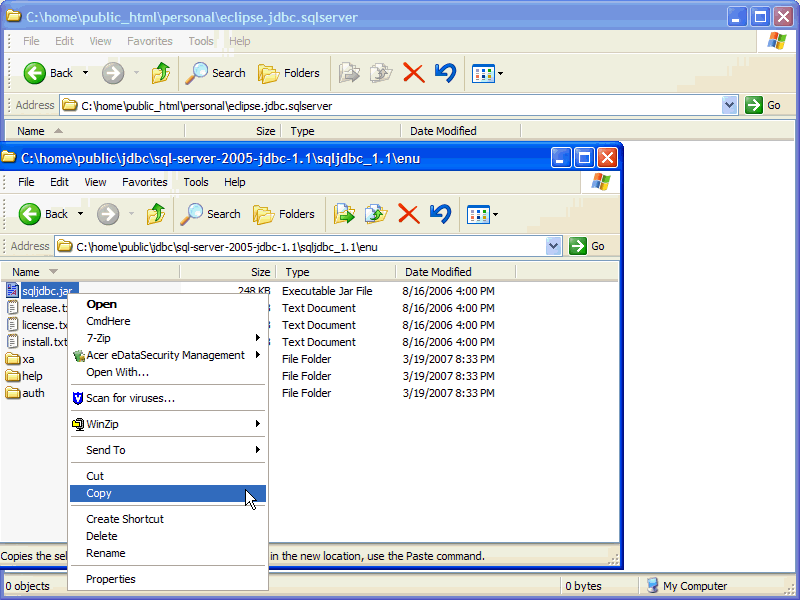The image size is (800, 600).
Task: Click the Date Modified column header in front window
Action: (x=437, y=272)
